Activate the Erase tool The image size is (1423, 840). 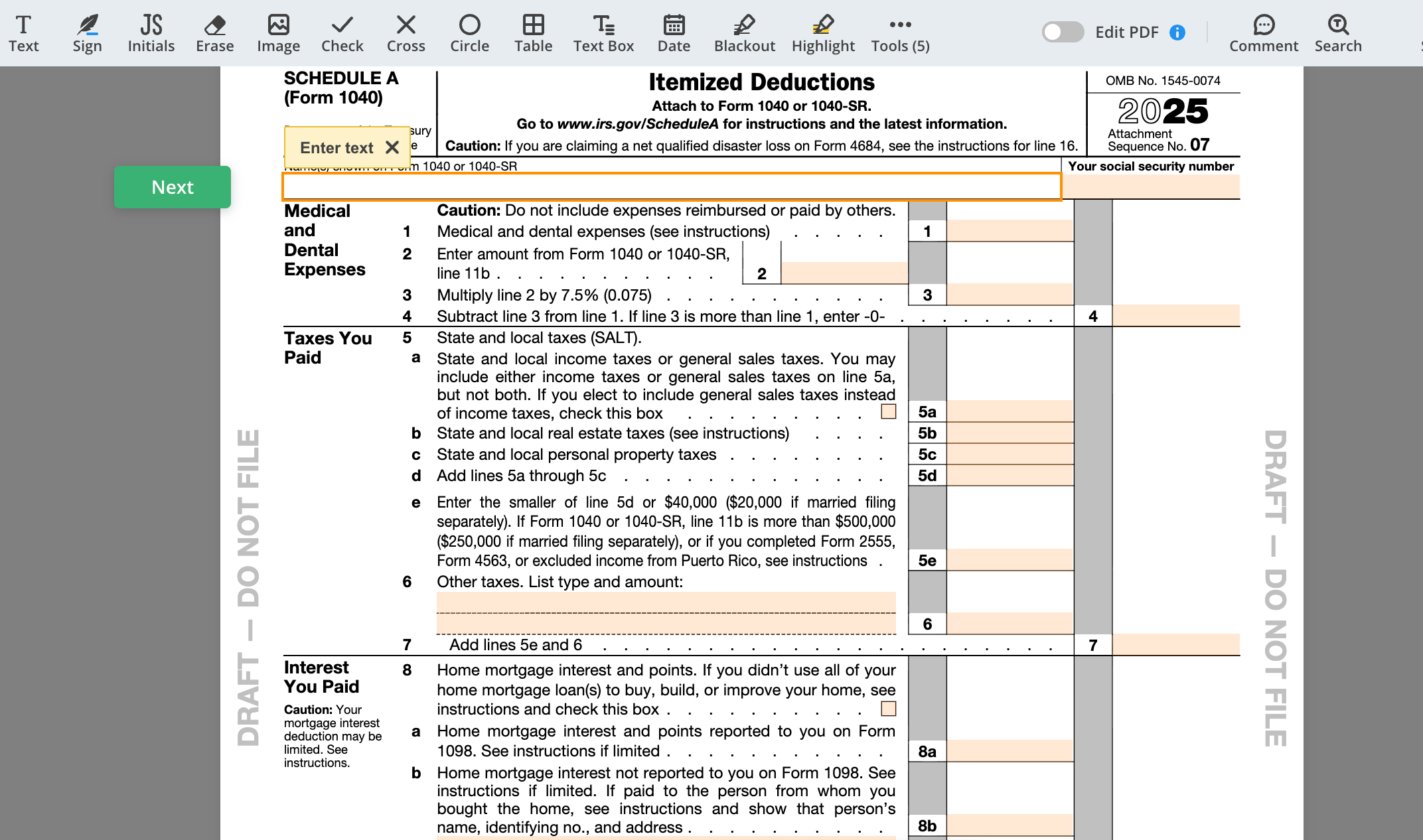pos(214,33)
